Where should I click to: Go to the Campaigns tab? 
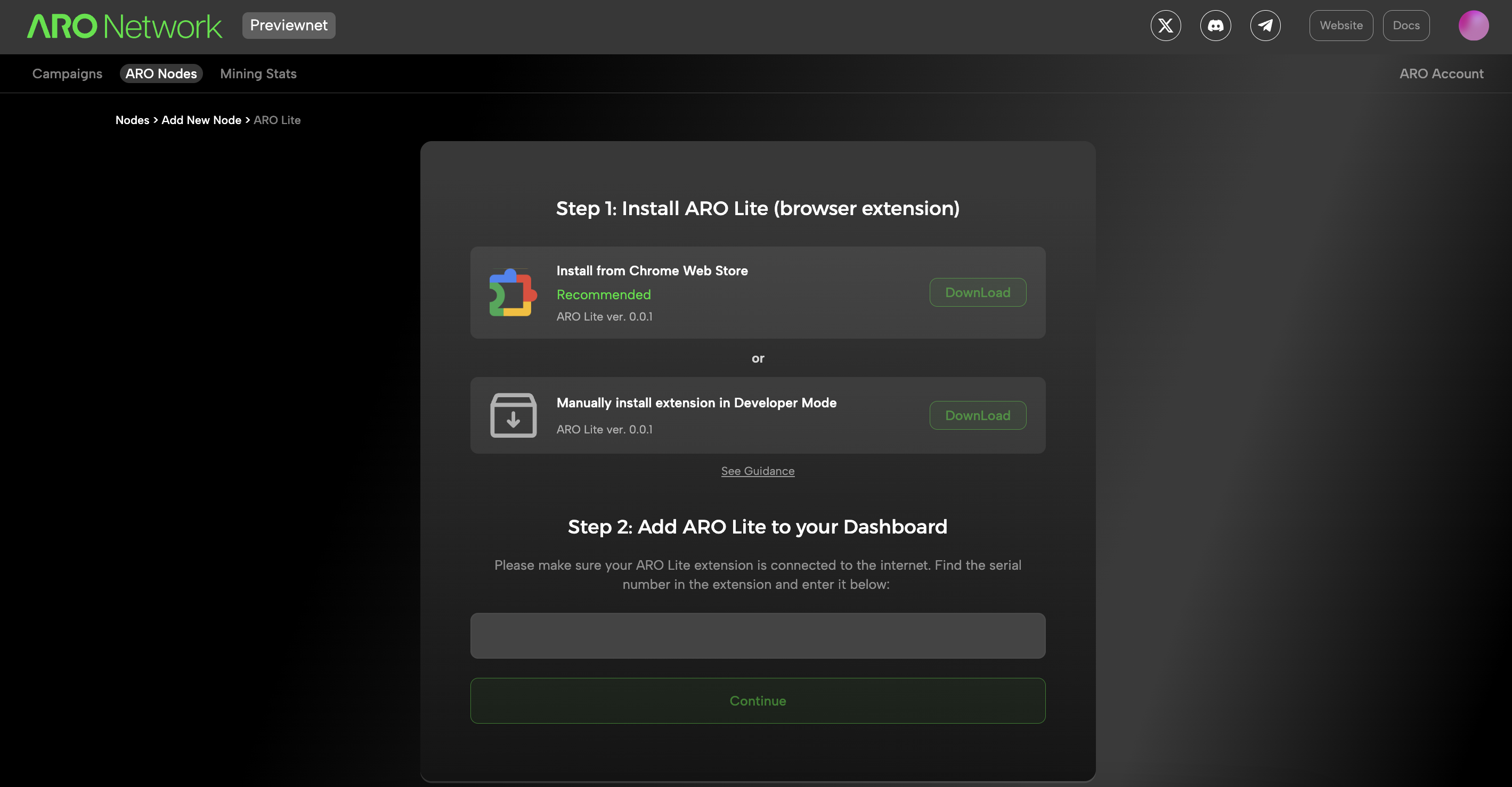[67, 74]
